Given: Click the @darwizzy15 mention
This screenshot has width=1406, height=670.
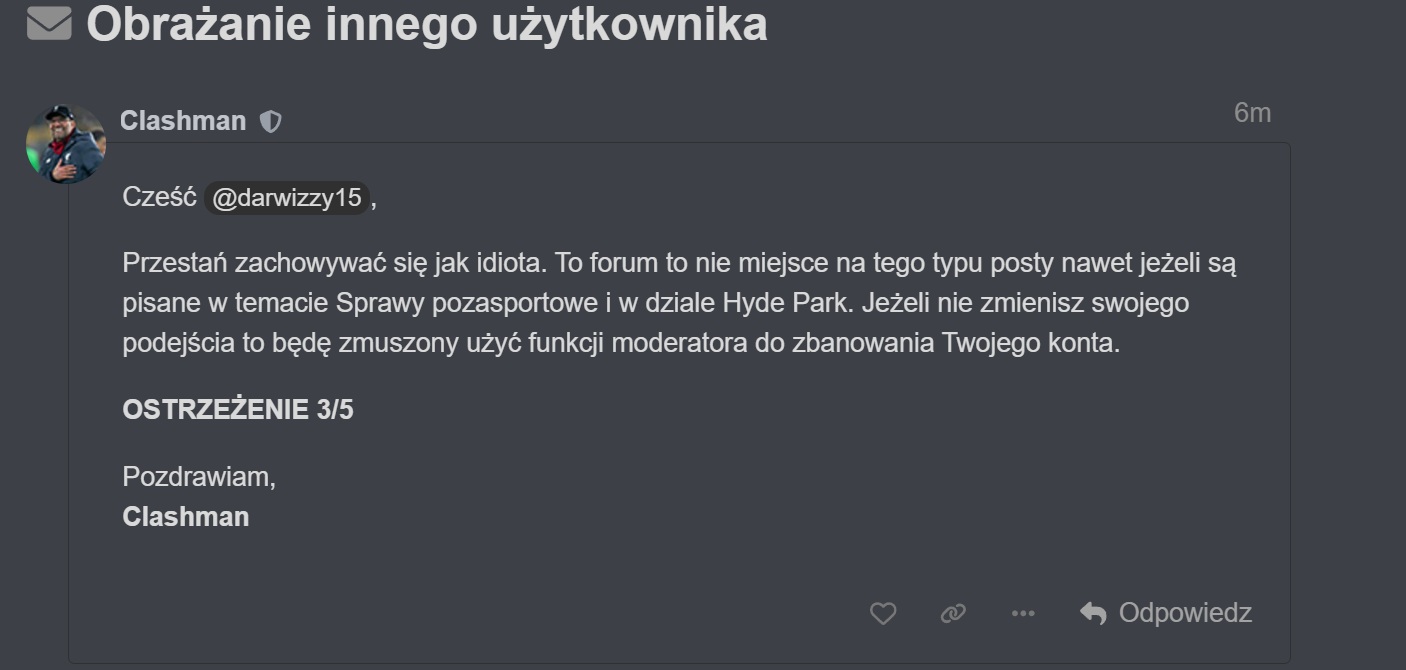Looking at the screenshot, I should [286, 198].
